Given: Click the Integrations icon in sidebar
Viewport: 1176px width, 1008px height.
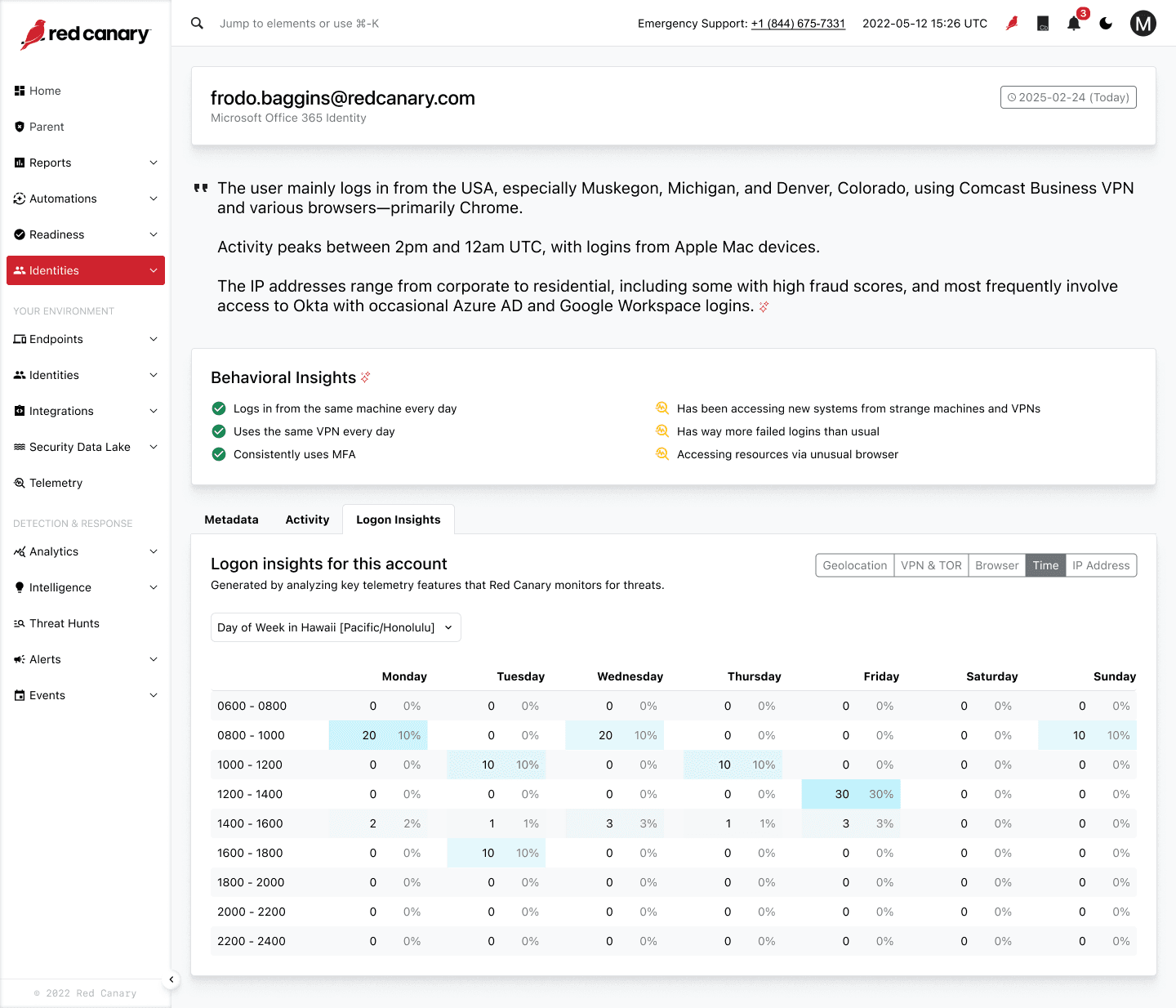Looking at the screenshot, I should click(20, 411).
